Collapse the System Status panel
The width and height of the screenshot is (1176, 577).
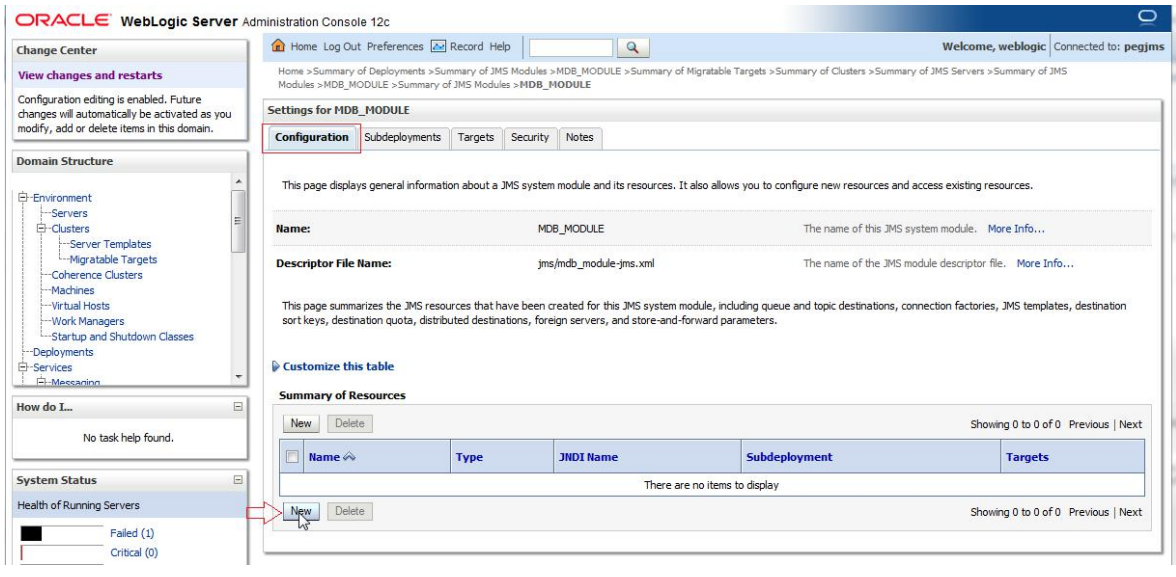coord(238,480)
